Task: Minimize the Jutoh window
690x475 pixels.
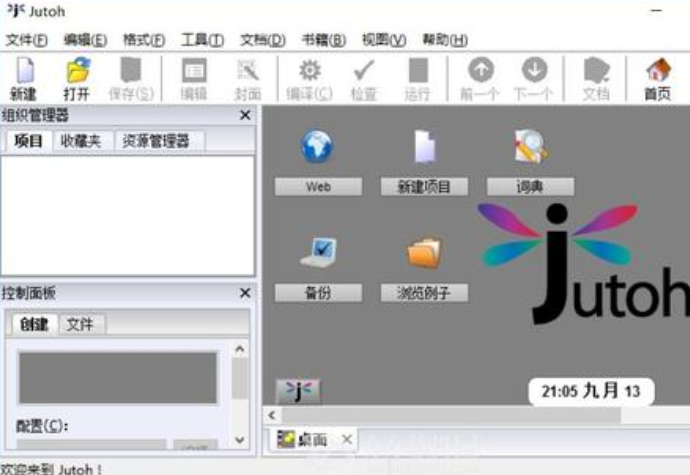Action: [x=657, y=11]
